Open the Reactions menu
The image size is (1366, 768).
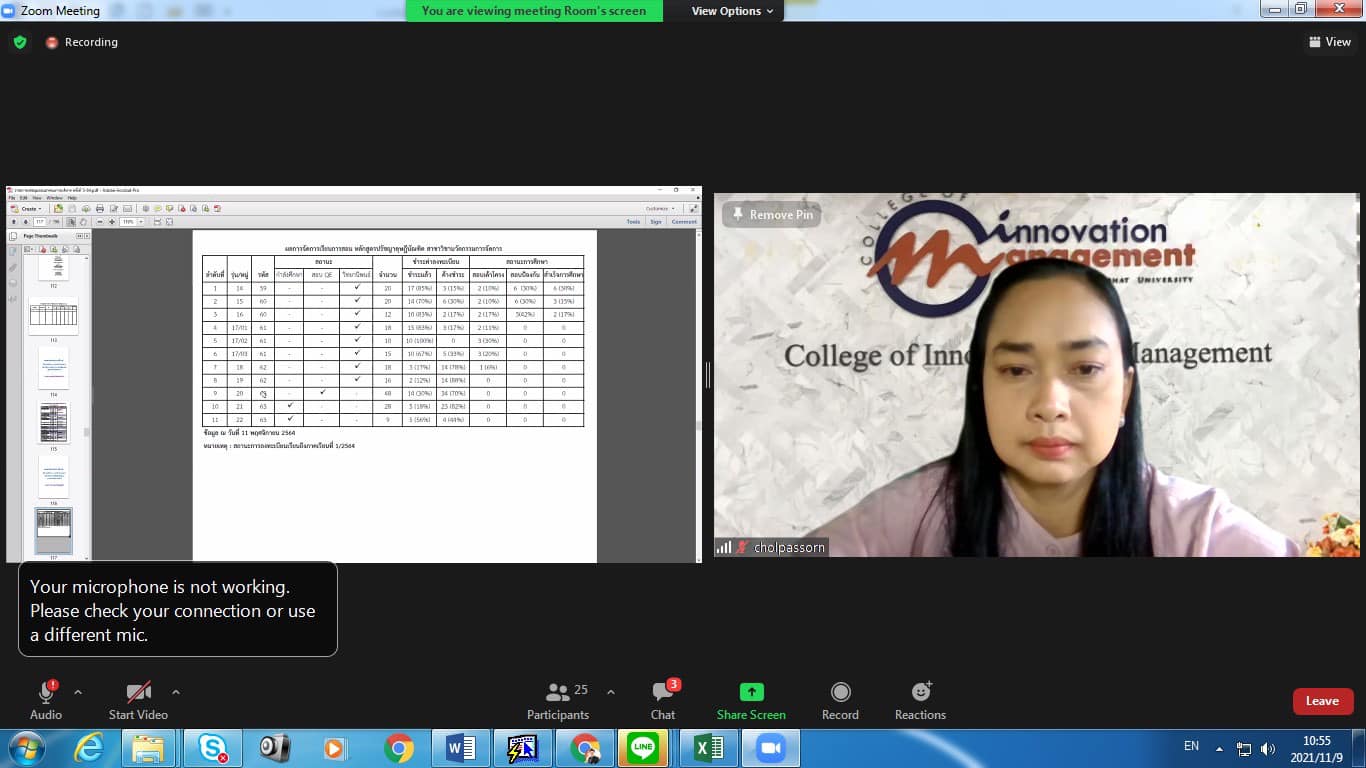(x=920, y=700)
